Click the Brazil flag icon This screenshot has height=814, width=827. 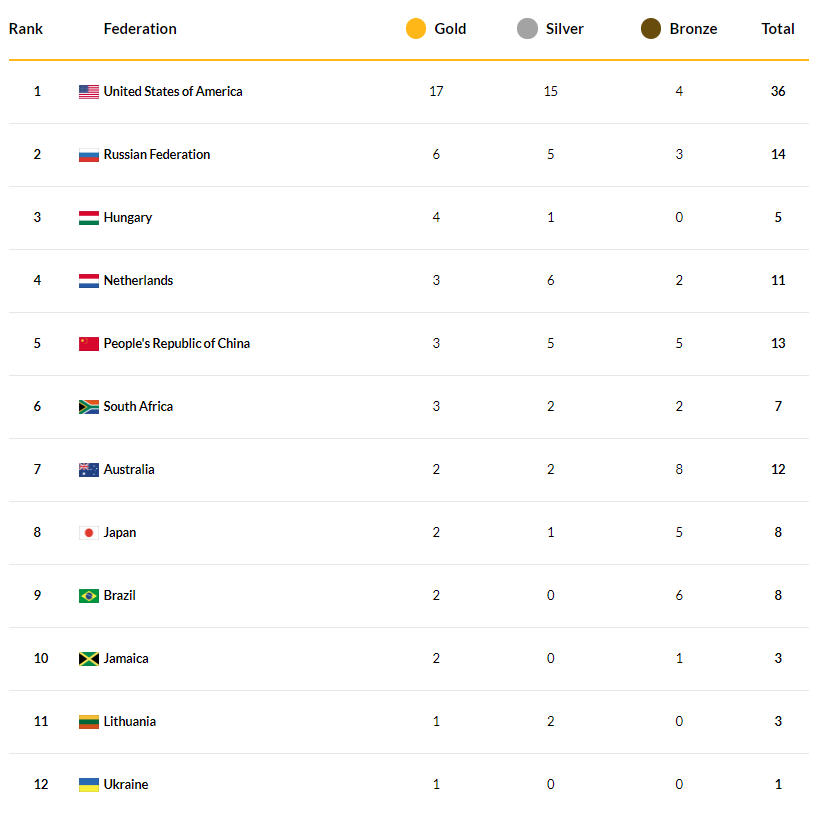click(x=89, y=596)
